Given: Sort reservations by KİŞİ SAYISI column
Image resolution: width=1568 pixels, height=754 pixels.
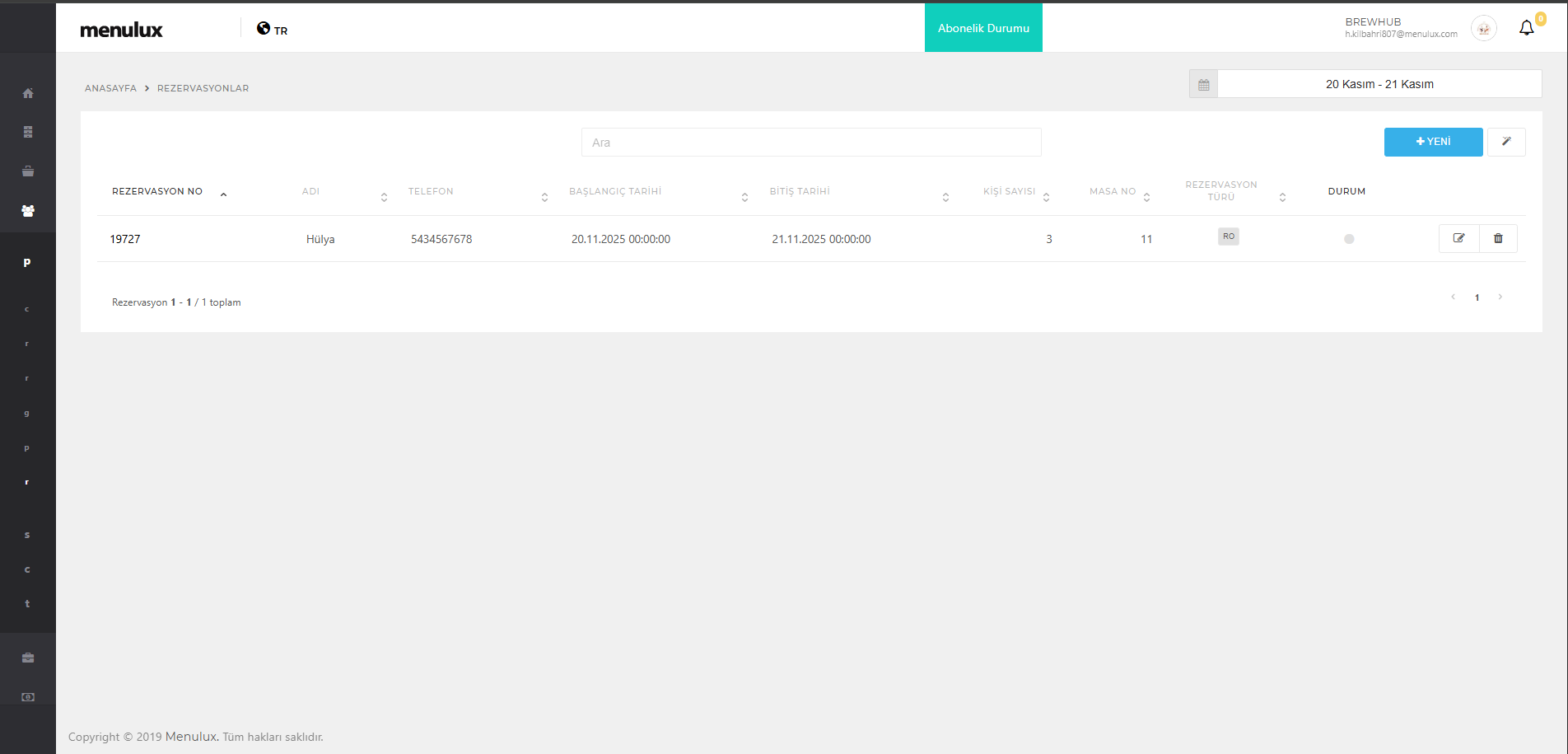Looking at the screenshot, I should point(1009,191).
